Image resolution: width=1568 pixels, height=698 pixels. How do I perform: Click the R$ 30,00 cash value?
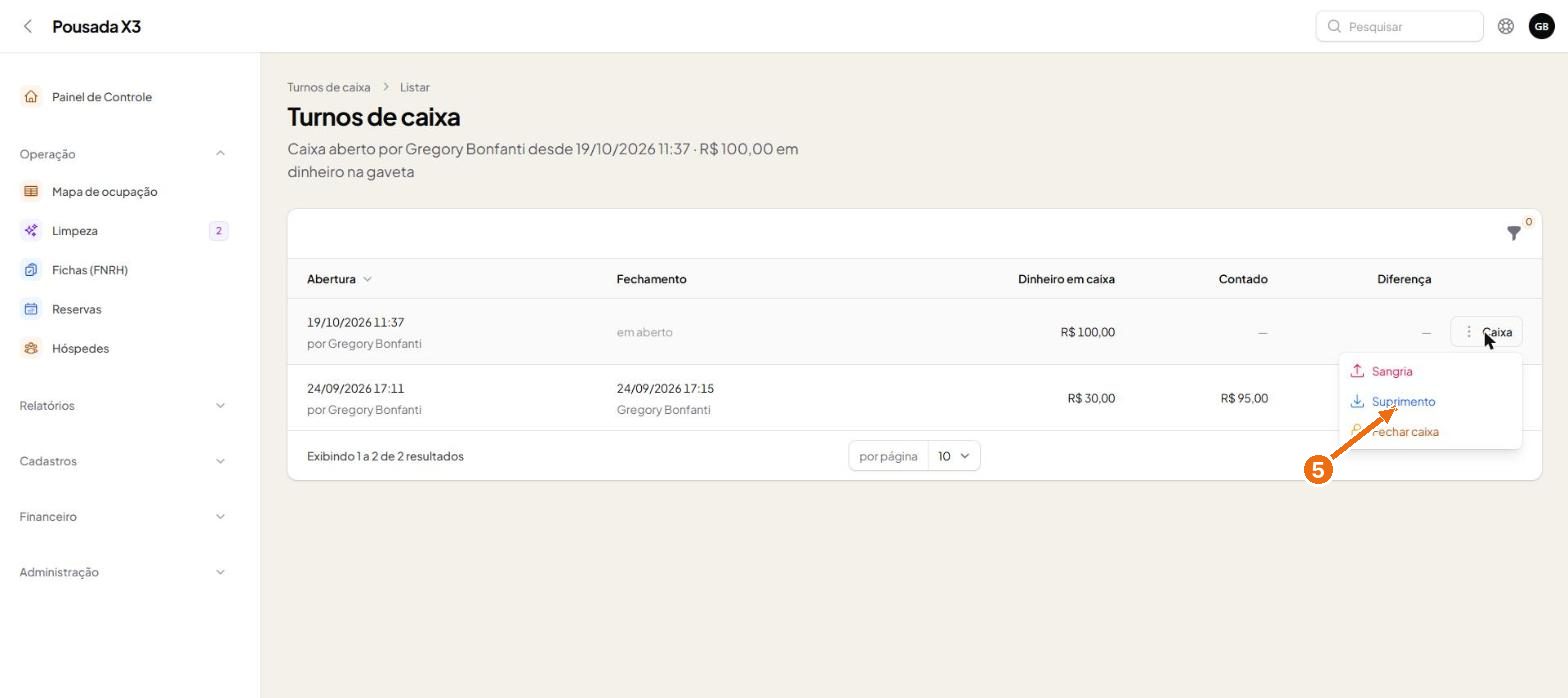pyautogui.click(x=1091, y=398)
